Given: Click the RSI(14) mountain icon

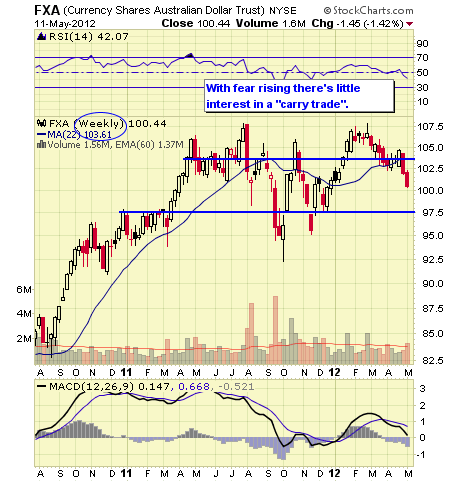Looking at the screenshot, I should [x=42, y=36].
